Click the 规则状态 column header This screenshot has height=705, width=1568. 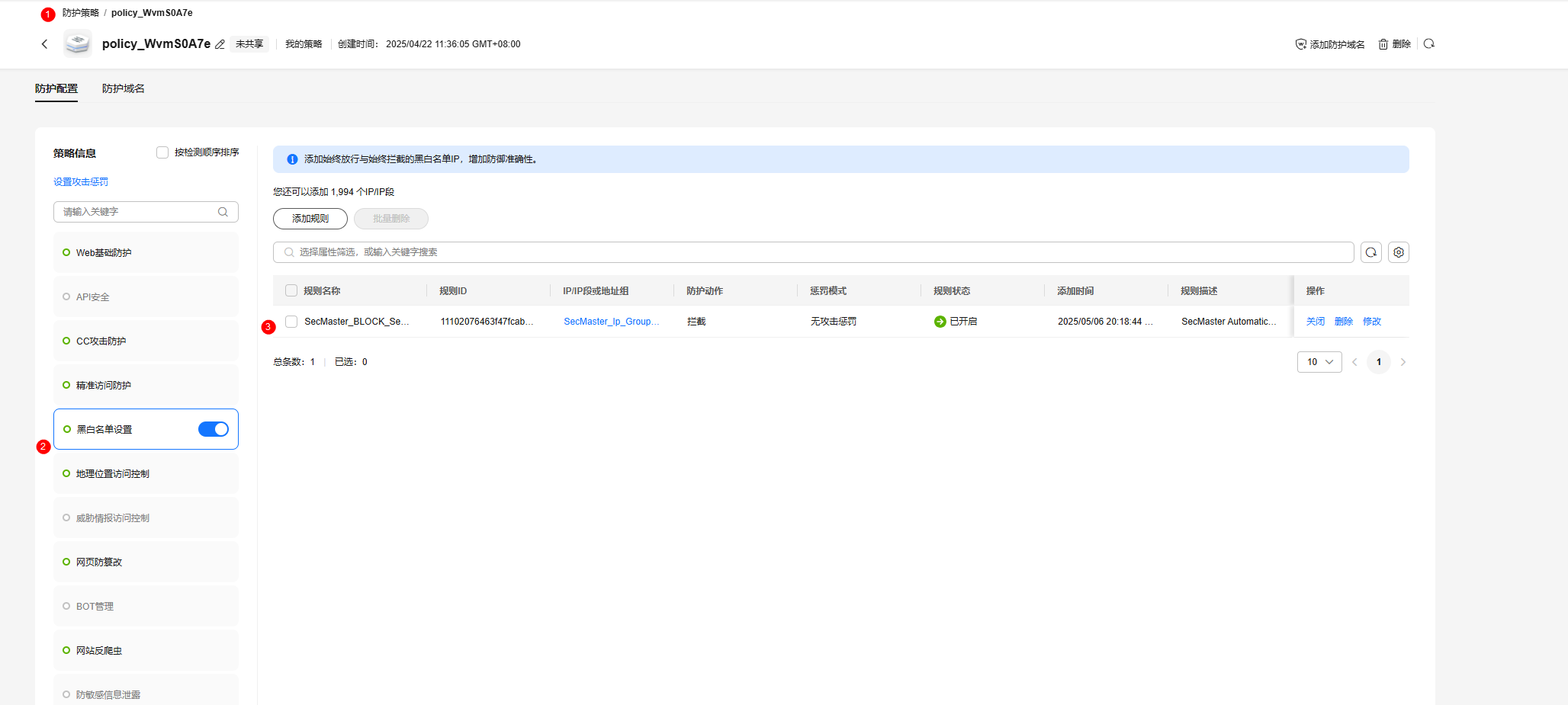tap(952, 291)
